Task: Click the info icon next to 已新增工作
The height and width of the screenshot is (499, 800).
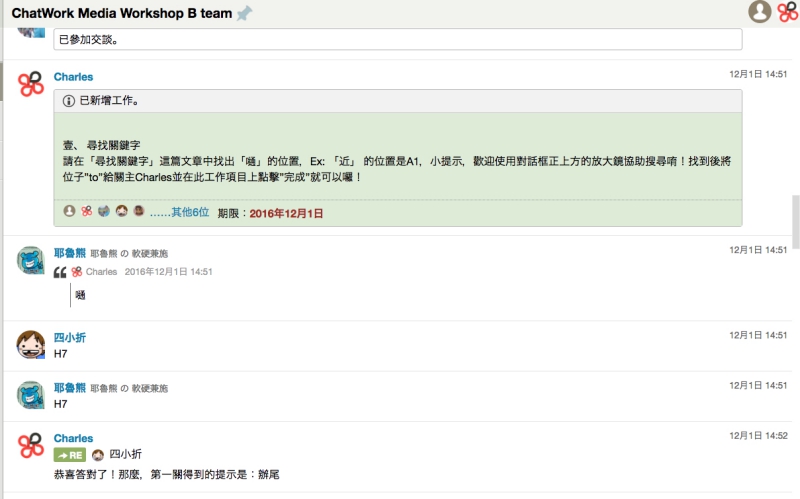Action: (x=68, y=101)
